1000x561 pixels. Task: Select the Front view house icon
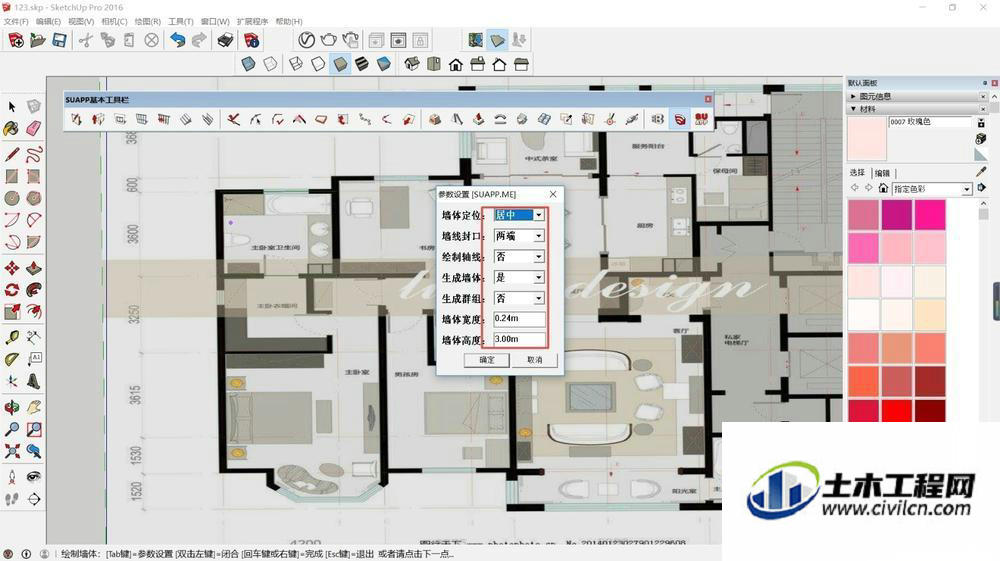pyautogui.click(x=455, y=64)
